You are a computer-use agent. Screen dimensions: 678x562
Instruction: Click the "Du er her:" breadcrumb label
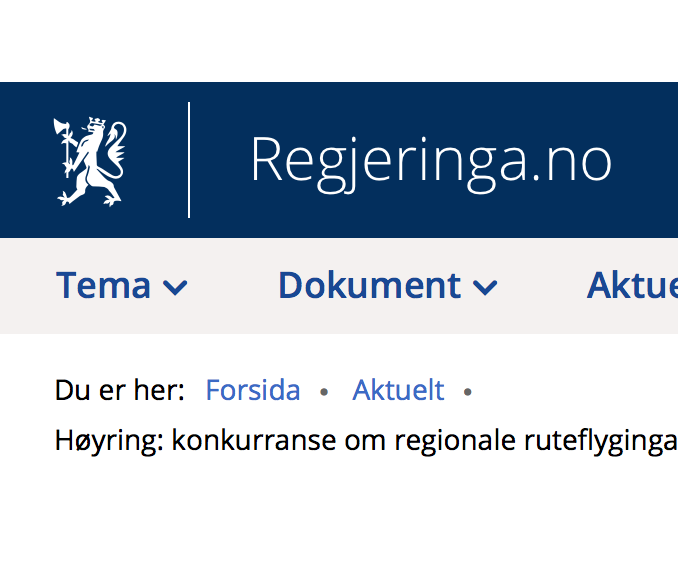[120, 390]
